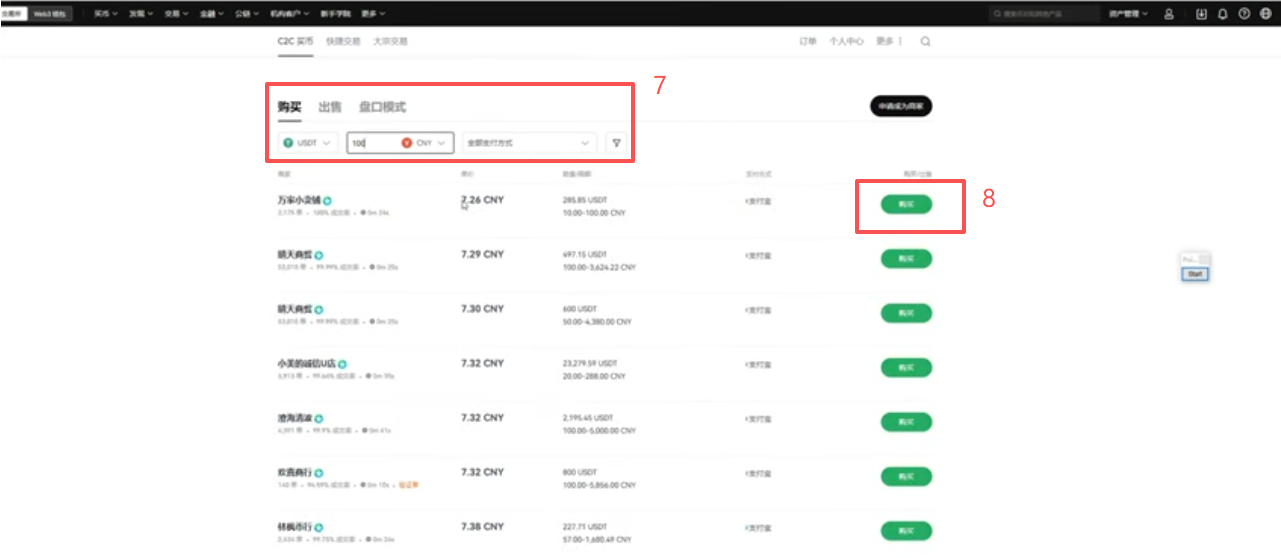Switch to 交易所 exchange mode
Image resolution: width=1281 pixels, height=558 pixels.
coord(13,14)
